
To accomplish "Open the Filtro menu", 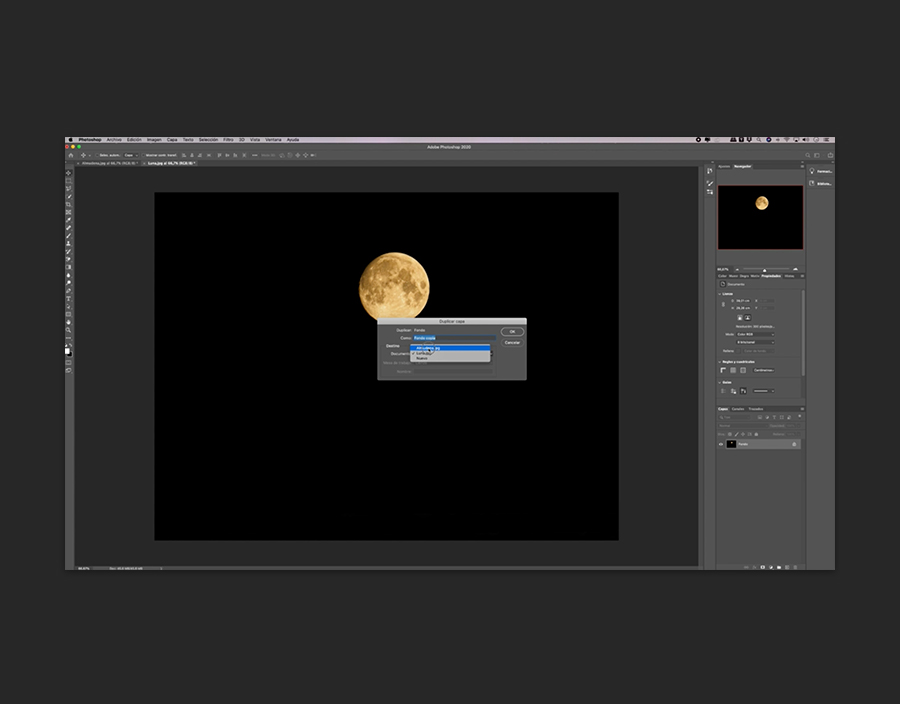I will [x=228, y=140].
